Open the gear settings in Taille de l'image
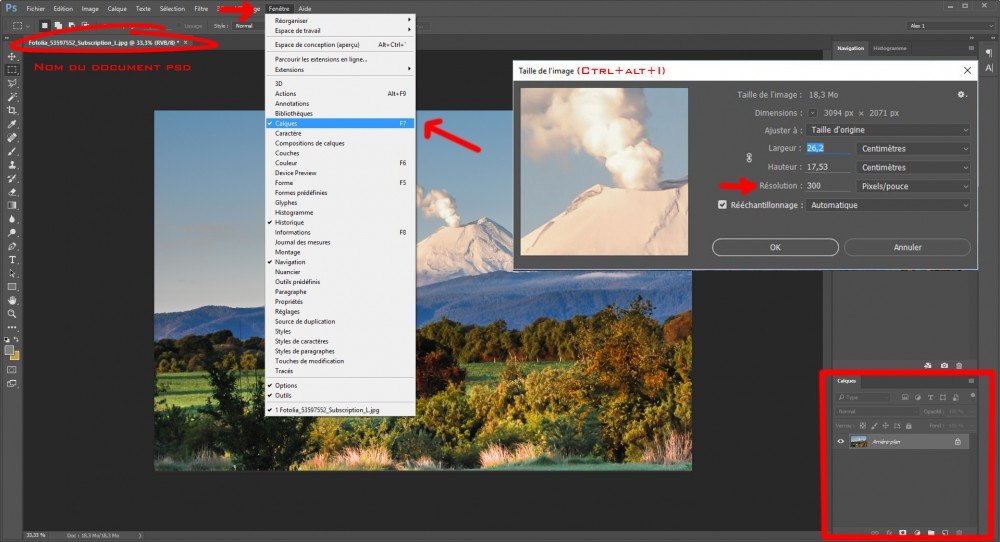 pyautogui.click(x=962, y=94)
